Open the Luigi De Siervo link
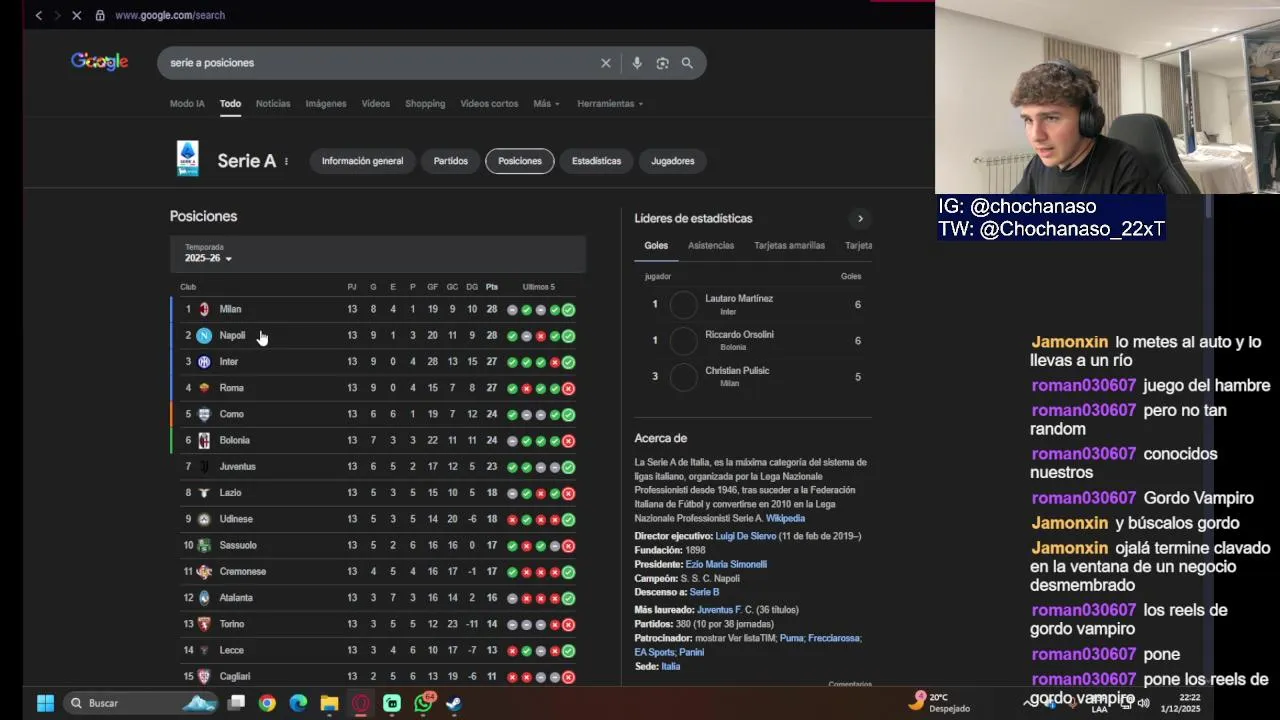 (745, 536)
